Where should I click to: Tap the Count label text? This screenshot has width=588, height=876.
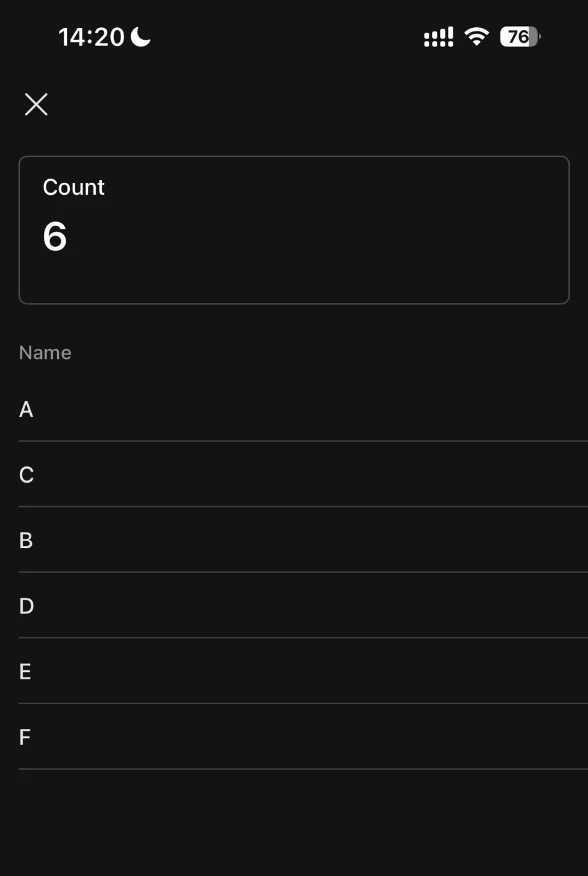73,187
